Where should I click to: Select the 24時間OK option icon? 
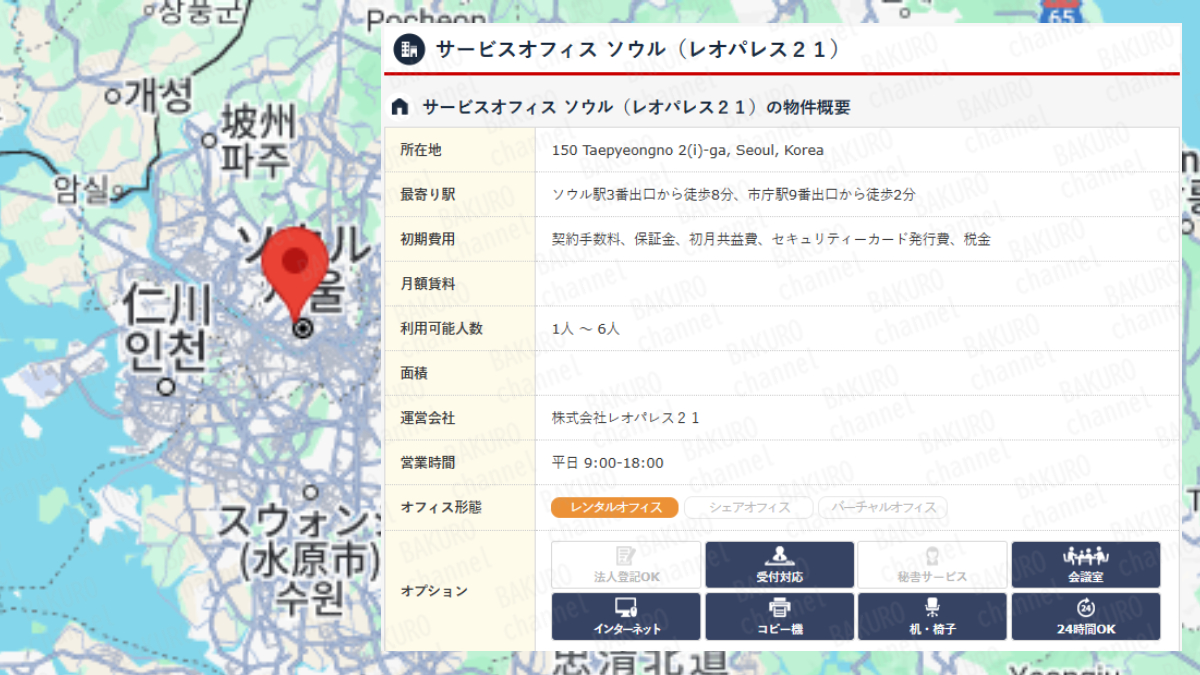pyautogui.click(x=1086, y=616)
